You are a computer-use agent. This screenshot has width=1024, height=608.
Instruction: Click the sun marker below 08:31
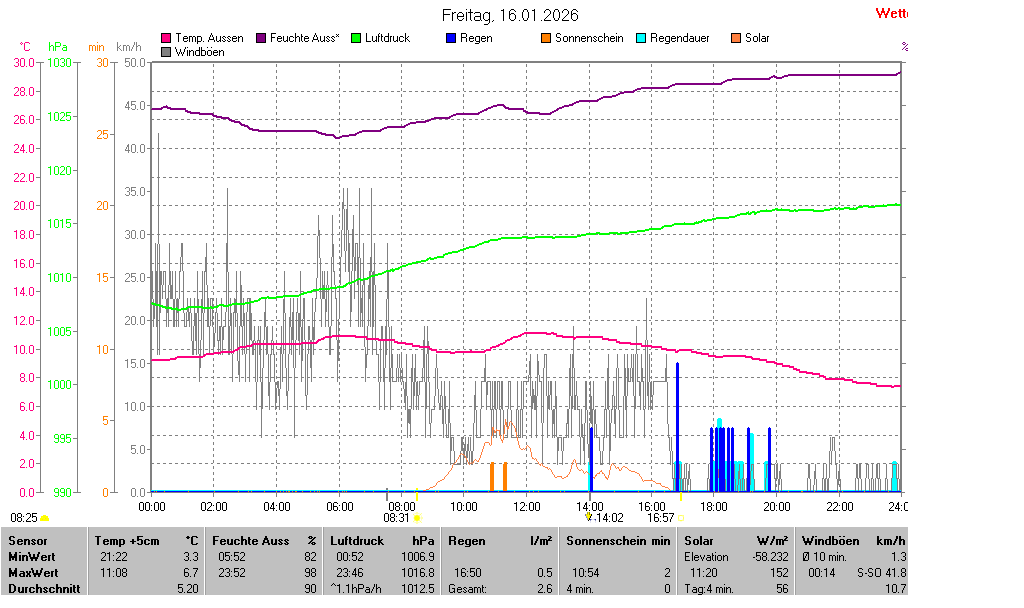(x=416, y=518)
